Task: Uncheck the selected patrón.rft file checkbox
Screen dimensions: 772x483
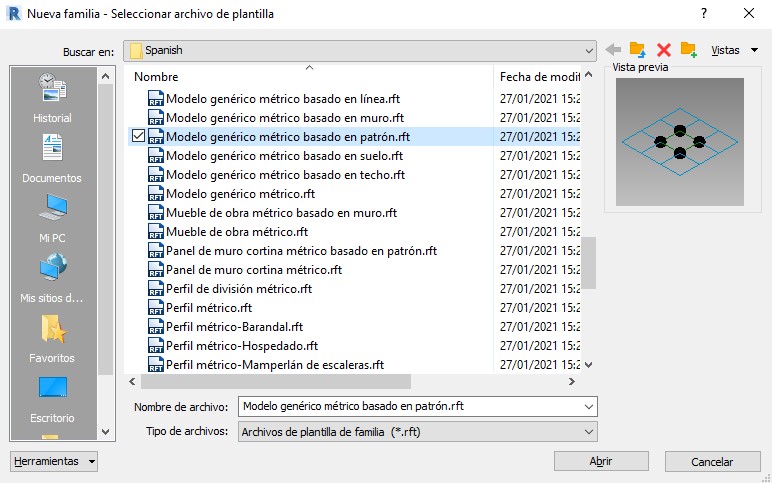Action: click(139, 137)
